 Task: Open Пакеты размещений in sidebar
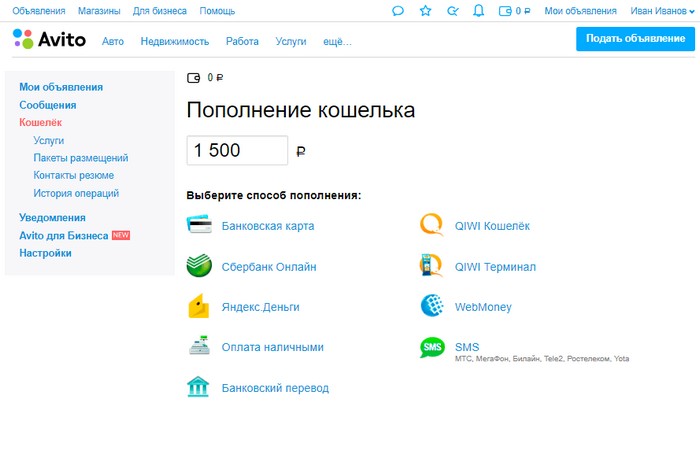coord(81,158)
